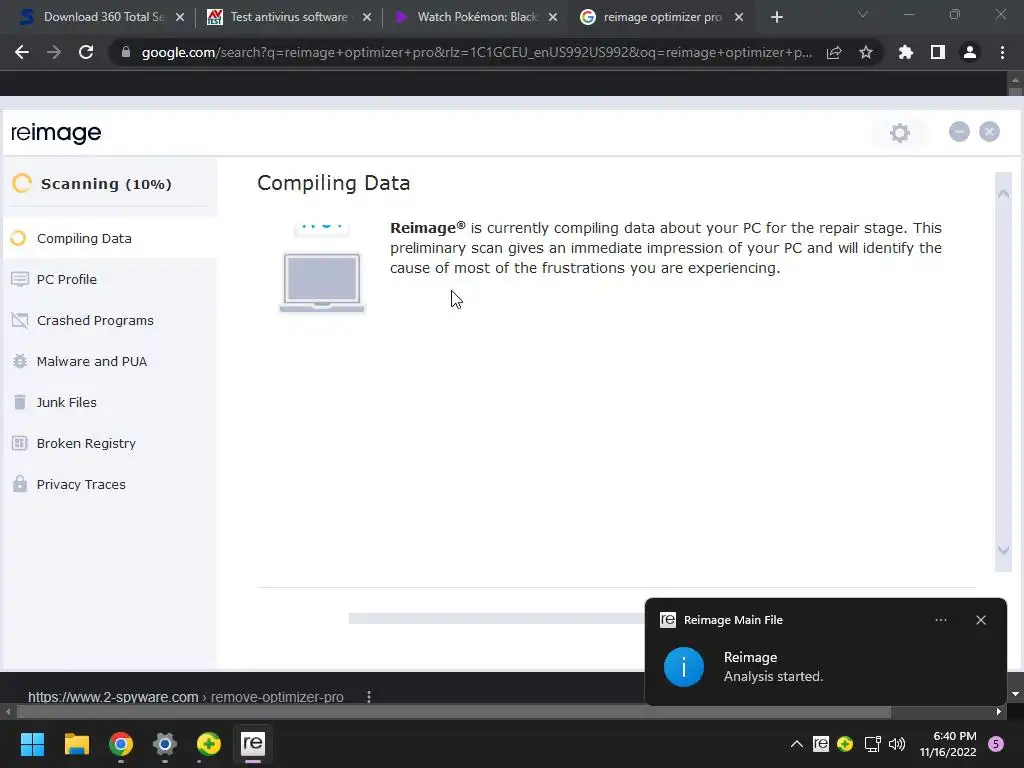Open notification center badge 5
Viewport: 1024px width, 768px height.
click(996, 744)
